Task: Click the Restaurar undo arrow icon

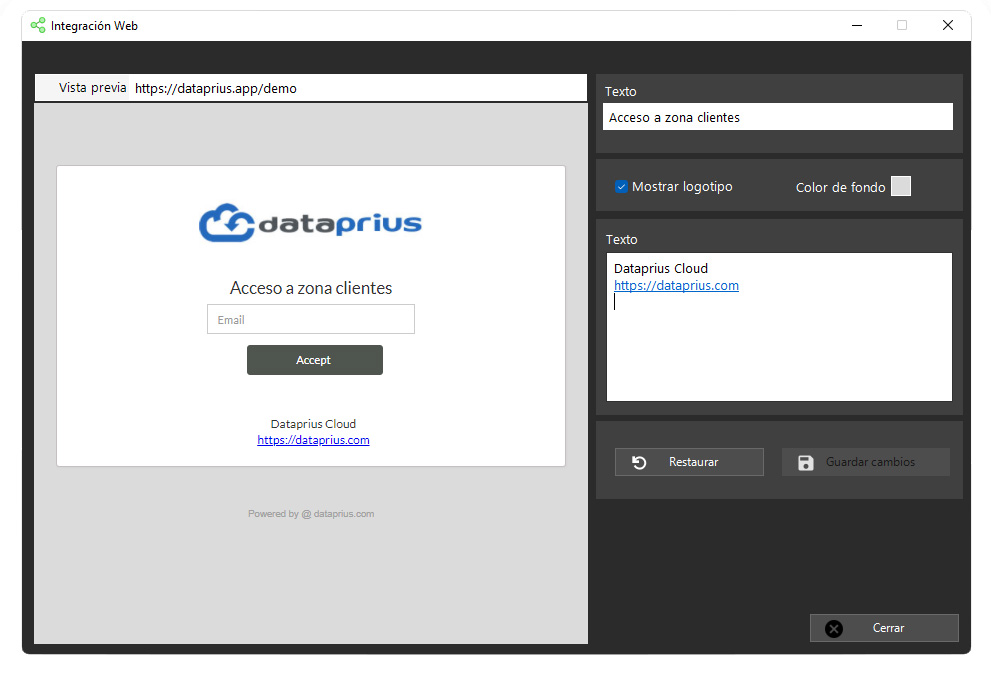Action: pyautogui.click(x=639, y=462)
